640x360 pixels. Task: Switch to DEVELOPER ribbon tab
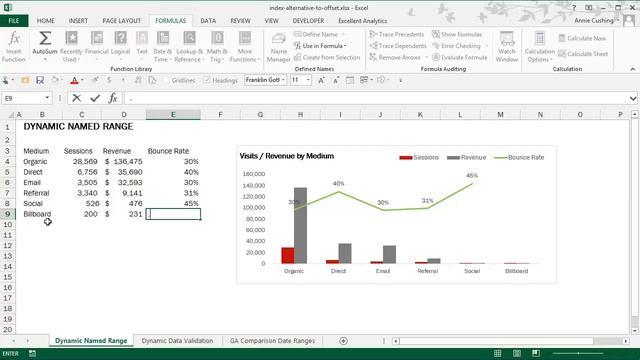[308, 21]
